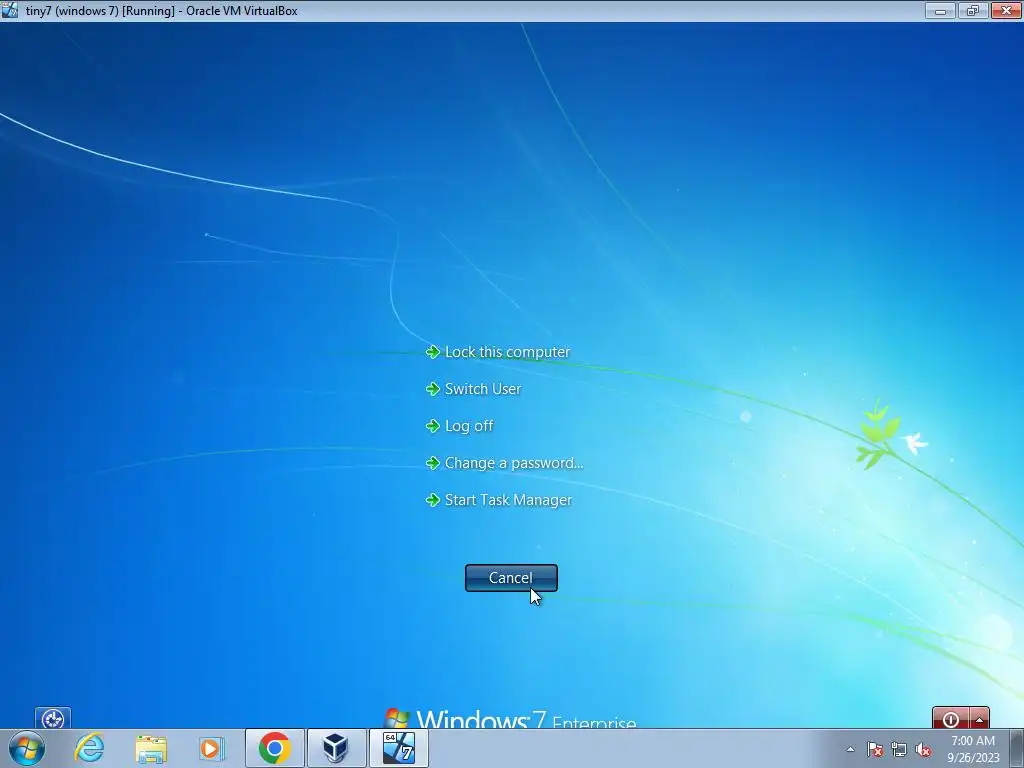This screenshot has height=768, width=1024.
Task: Open the Windows Start orb
Action: coord(27,748)
